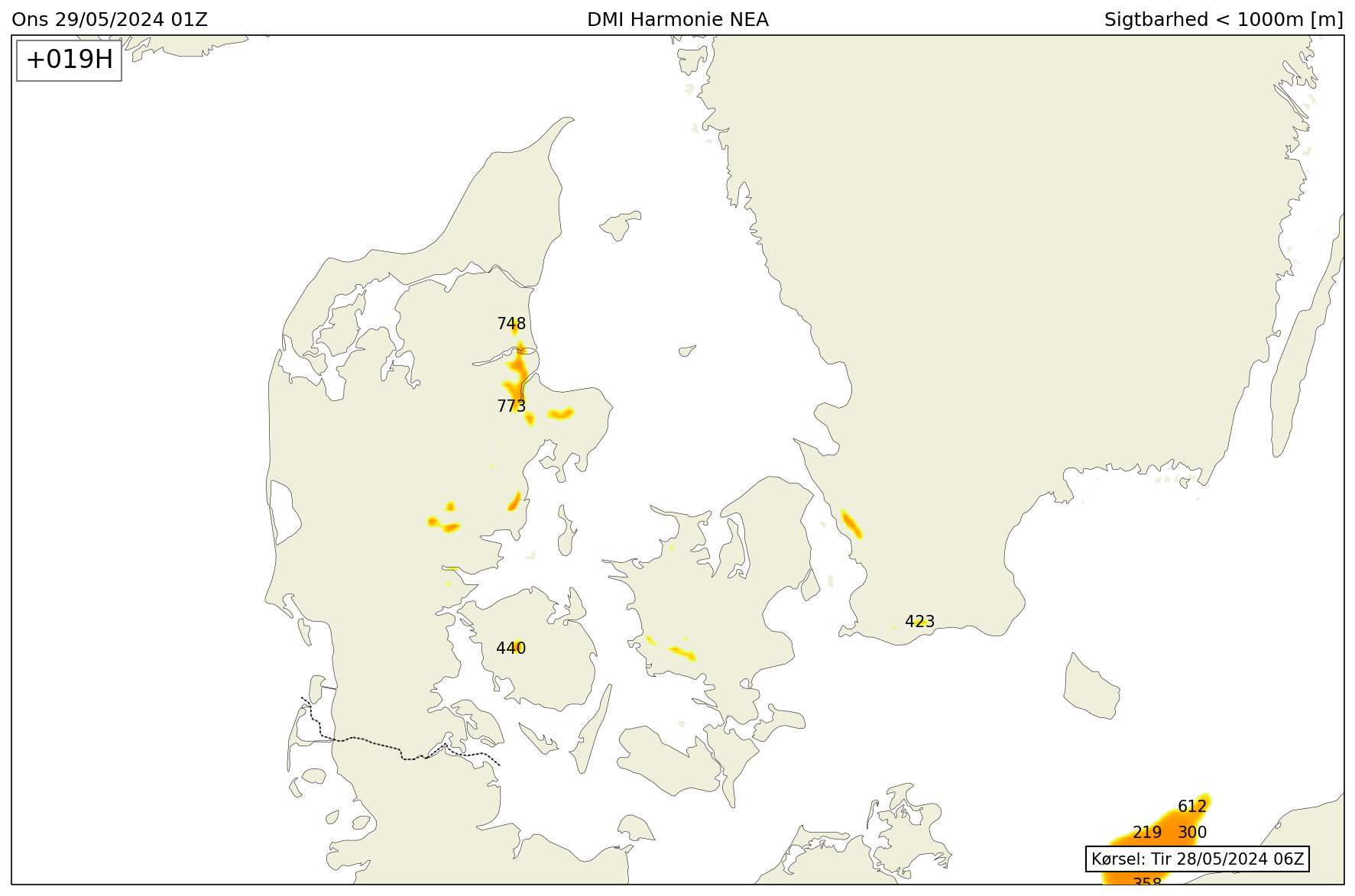Click the visibility value 358 at bottom edge
The image size is (1355, 896).
[x=1147, y=881]
